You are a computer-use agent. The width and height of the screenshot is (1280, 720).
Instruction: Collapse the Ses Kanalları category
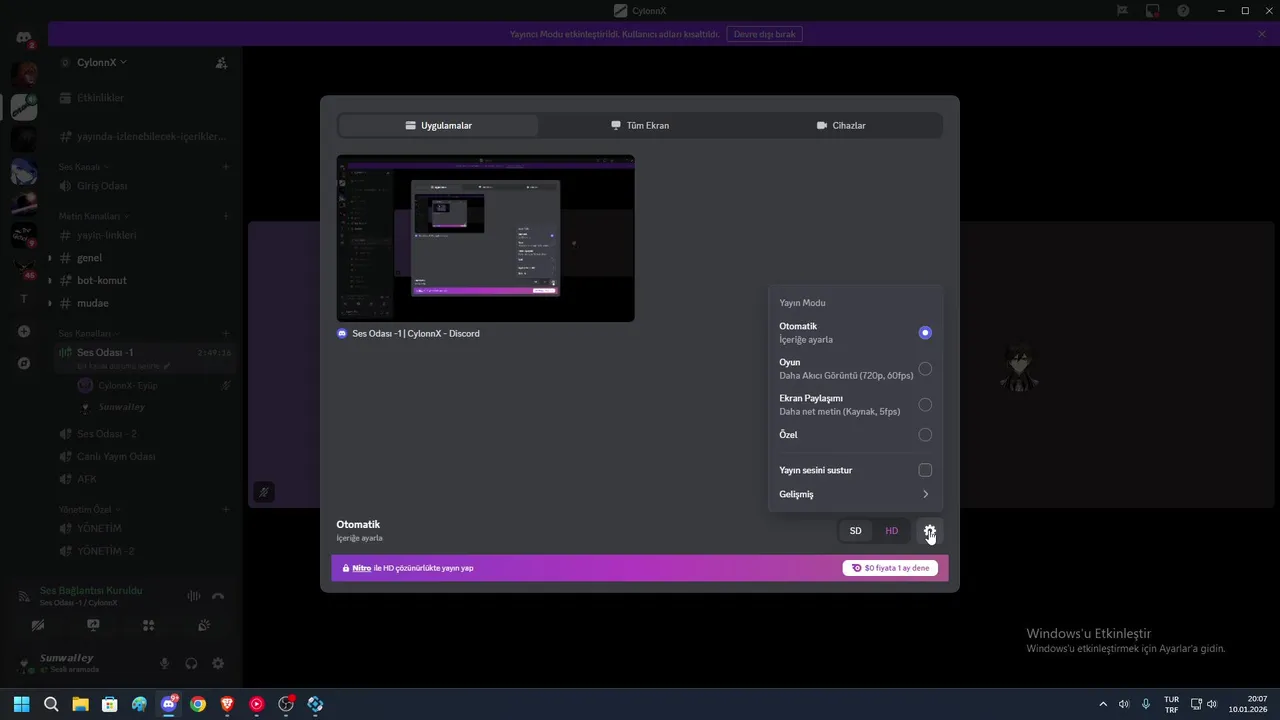pyautogui.click(x=88, y=333)
